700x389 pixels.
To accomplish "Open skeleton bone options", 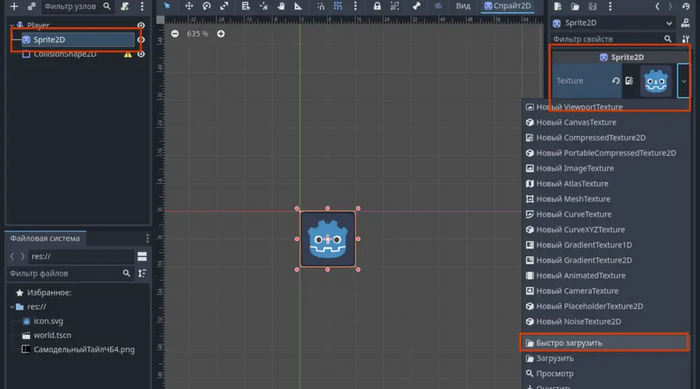I will click(417, 6).
